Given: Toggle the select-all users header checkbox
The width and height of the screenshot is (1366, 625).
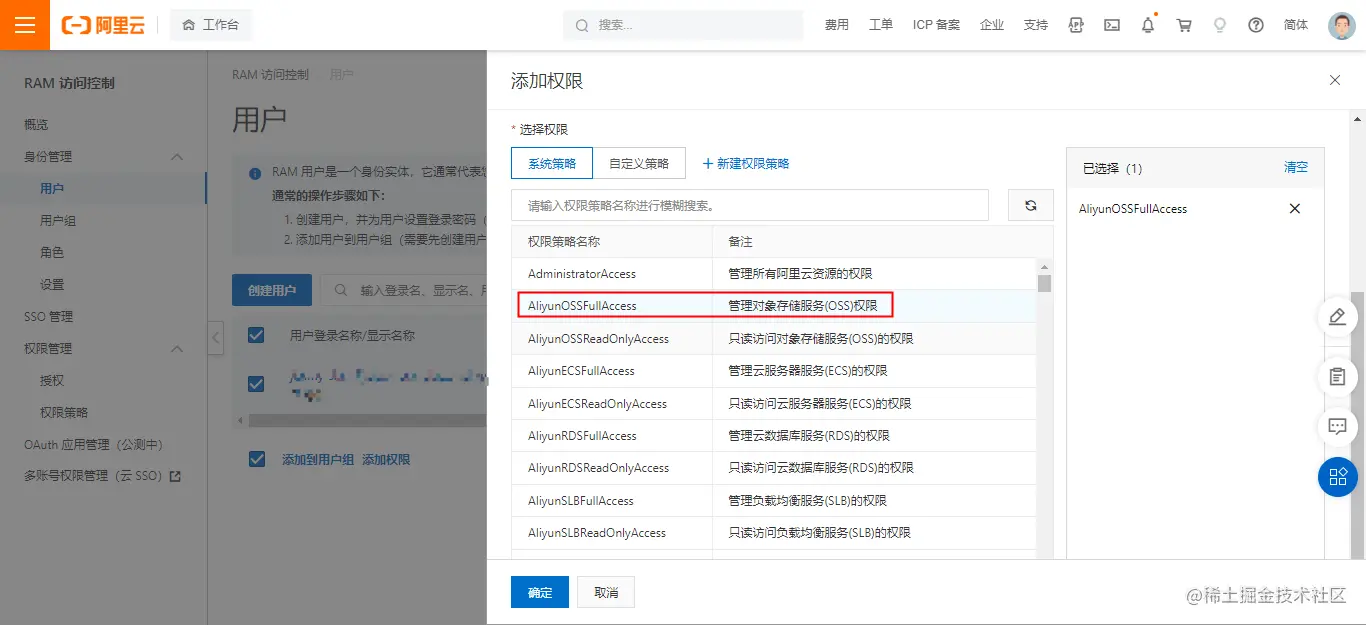Looking at the screenshot, I should coord(256,335).
